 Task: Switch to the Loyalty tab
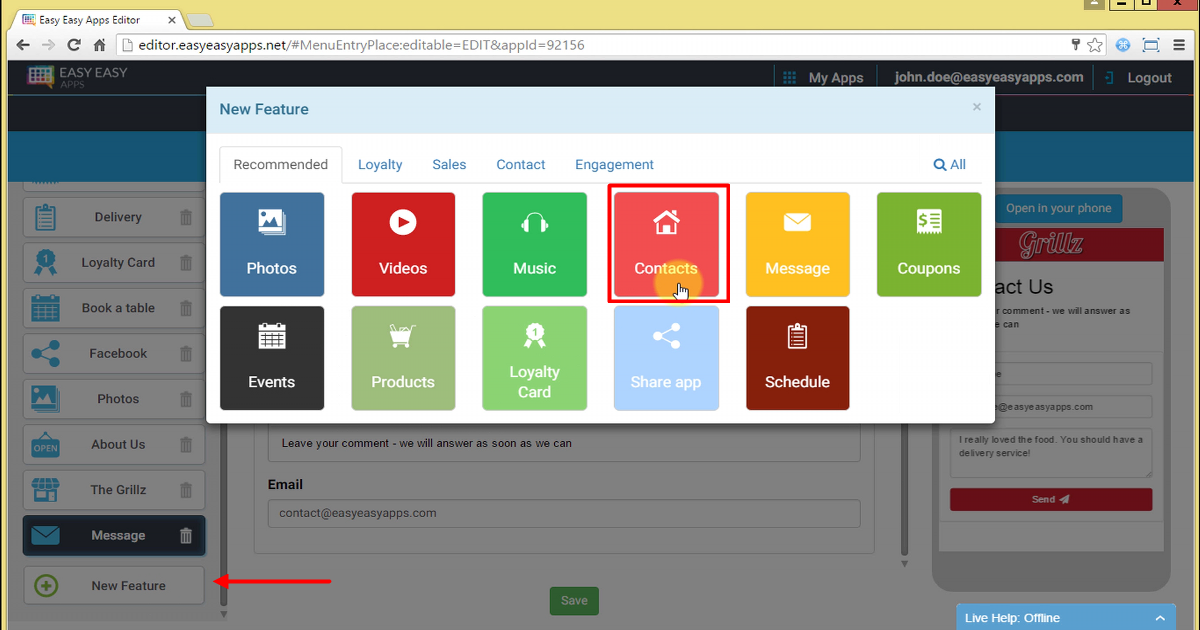click(380, 165)
